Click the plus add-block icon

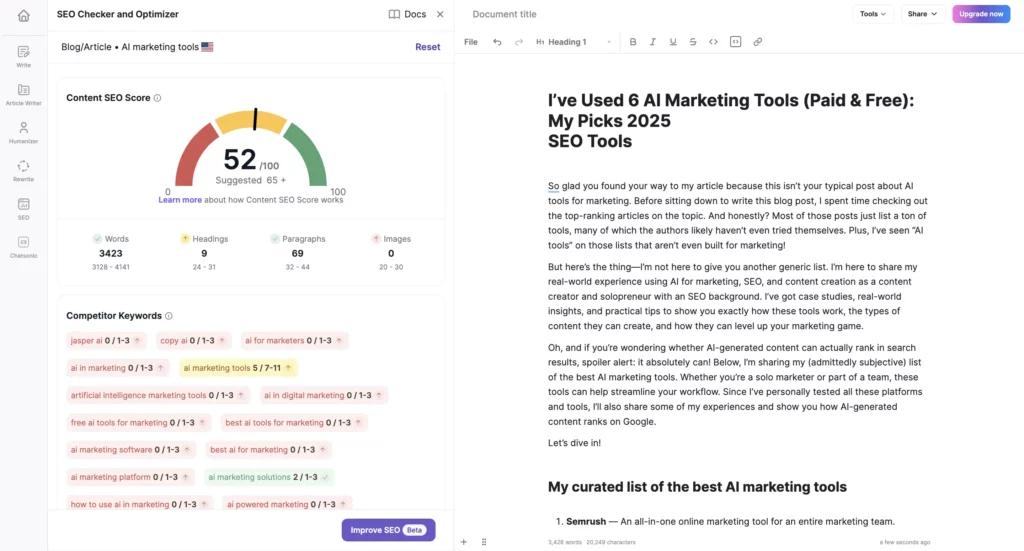pyautogui.click(x=464, y=542)
